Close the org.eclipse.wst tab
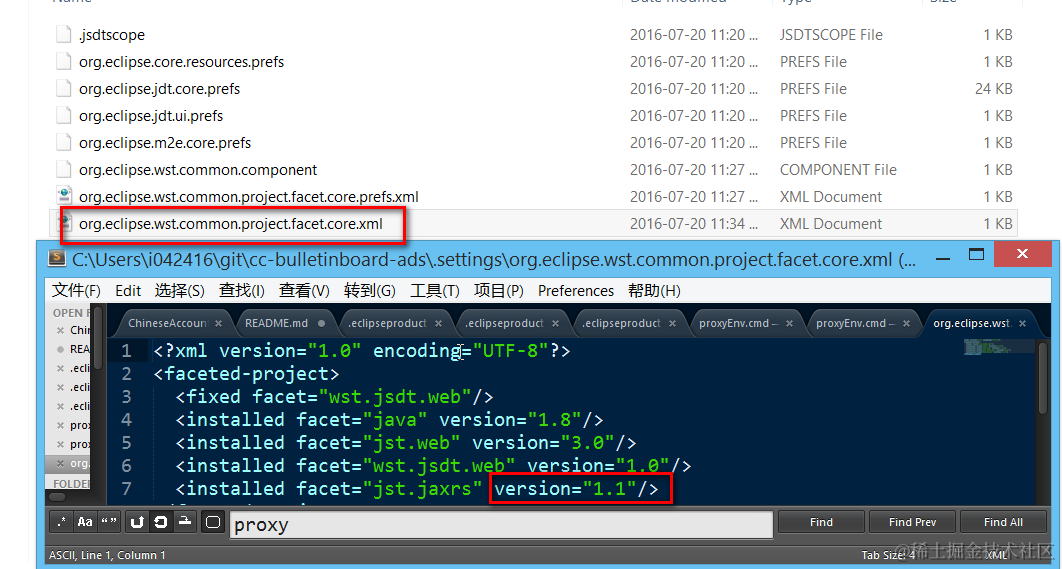This screenshot has width=1062, height=569. [1023, 324]
